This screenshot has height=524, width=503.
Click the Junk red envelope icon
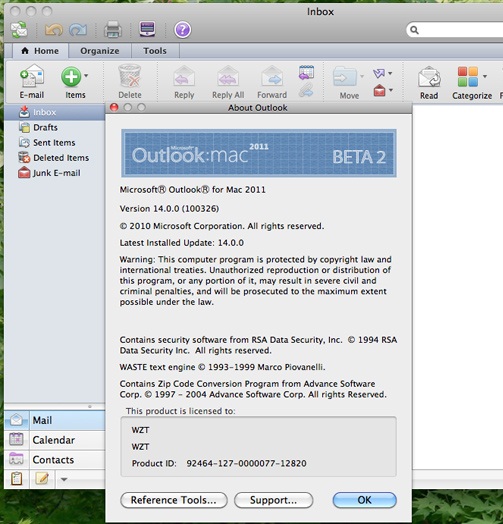coord(379,90)
